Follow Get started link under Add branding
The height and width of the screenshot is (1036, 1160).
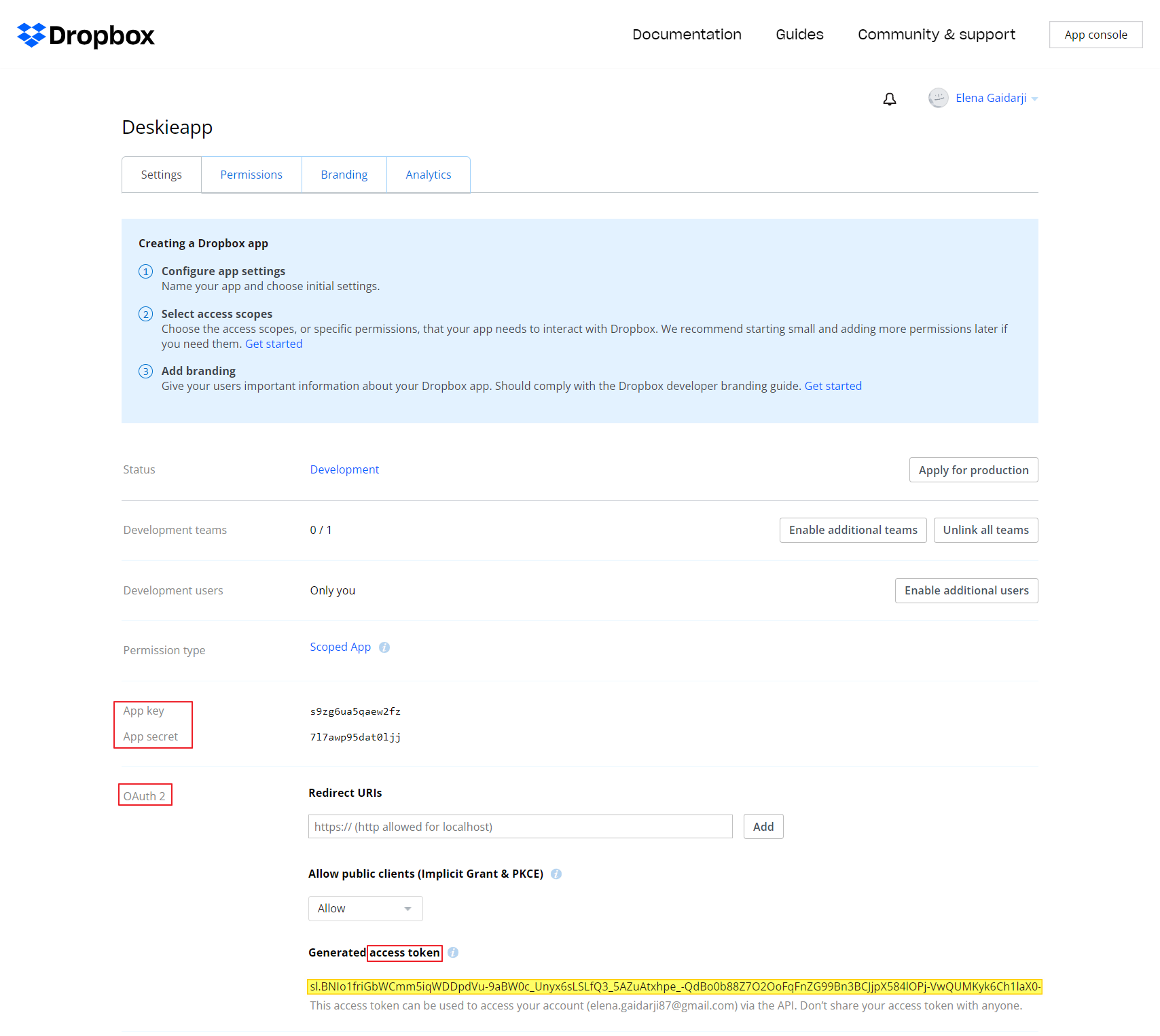[x=833, y=386]
